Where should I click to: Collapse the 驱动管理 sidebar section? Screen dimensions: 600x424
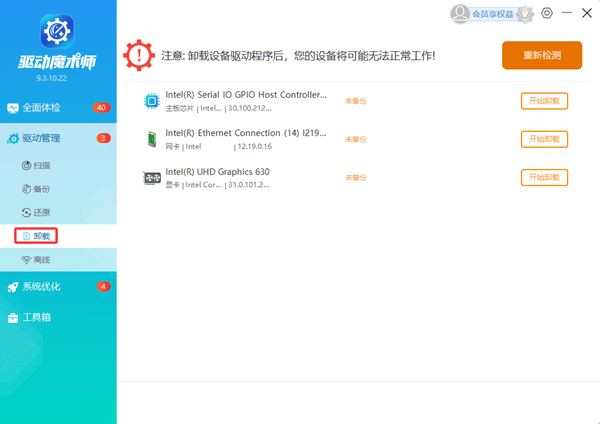[42, 138]
